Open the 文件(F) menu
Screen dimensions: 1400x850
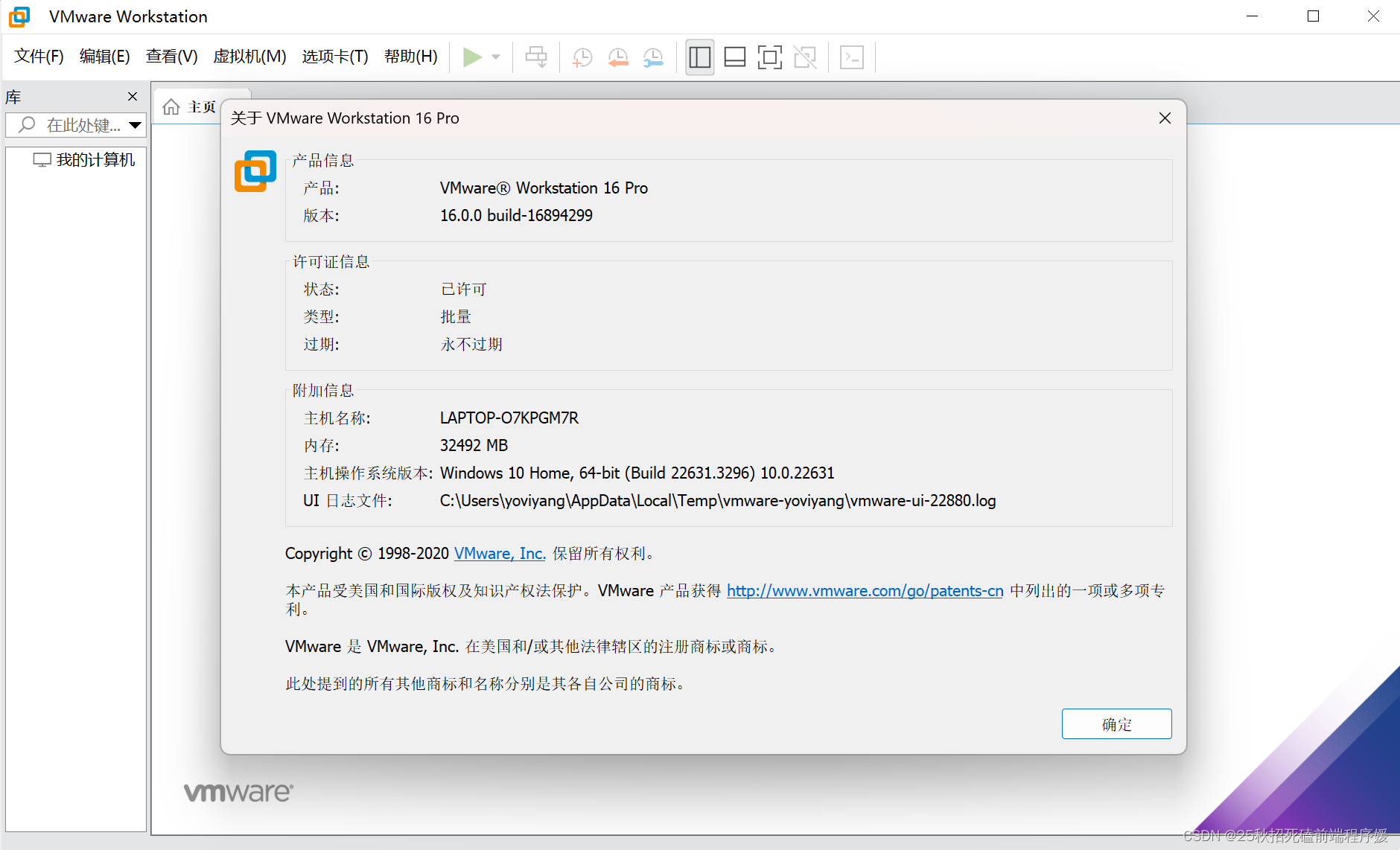point(39,57)
